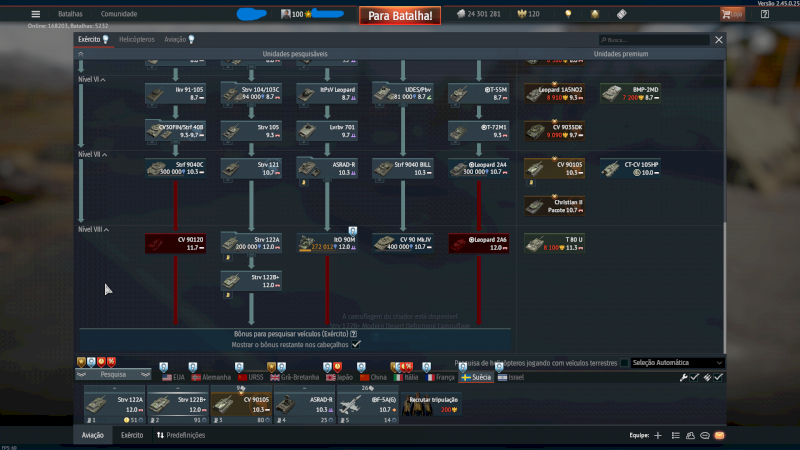
Task: Select the Strv 122A vehicle in tree
Action: [250, 243]
